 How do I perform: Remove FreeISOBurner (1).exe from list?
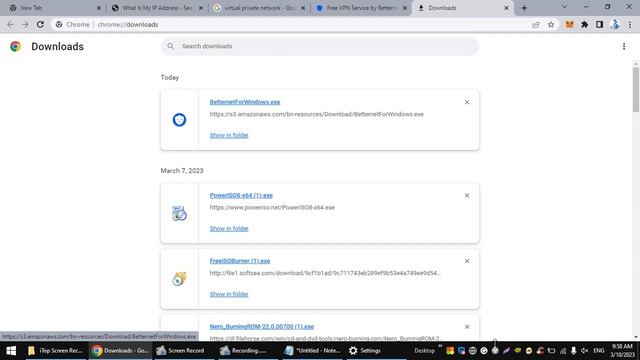[467, 261]
